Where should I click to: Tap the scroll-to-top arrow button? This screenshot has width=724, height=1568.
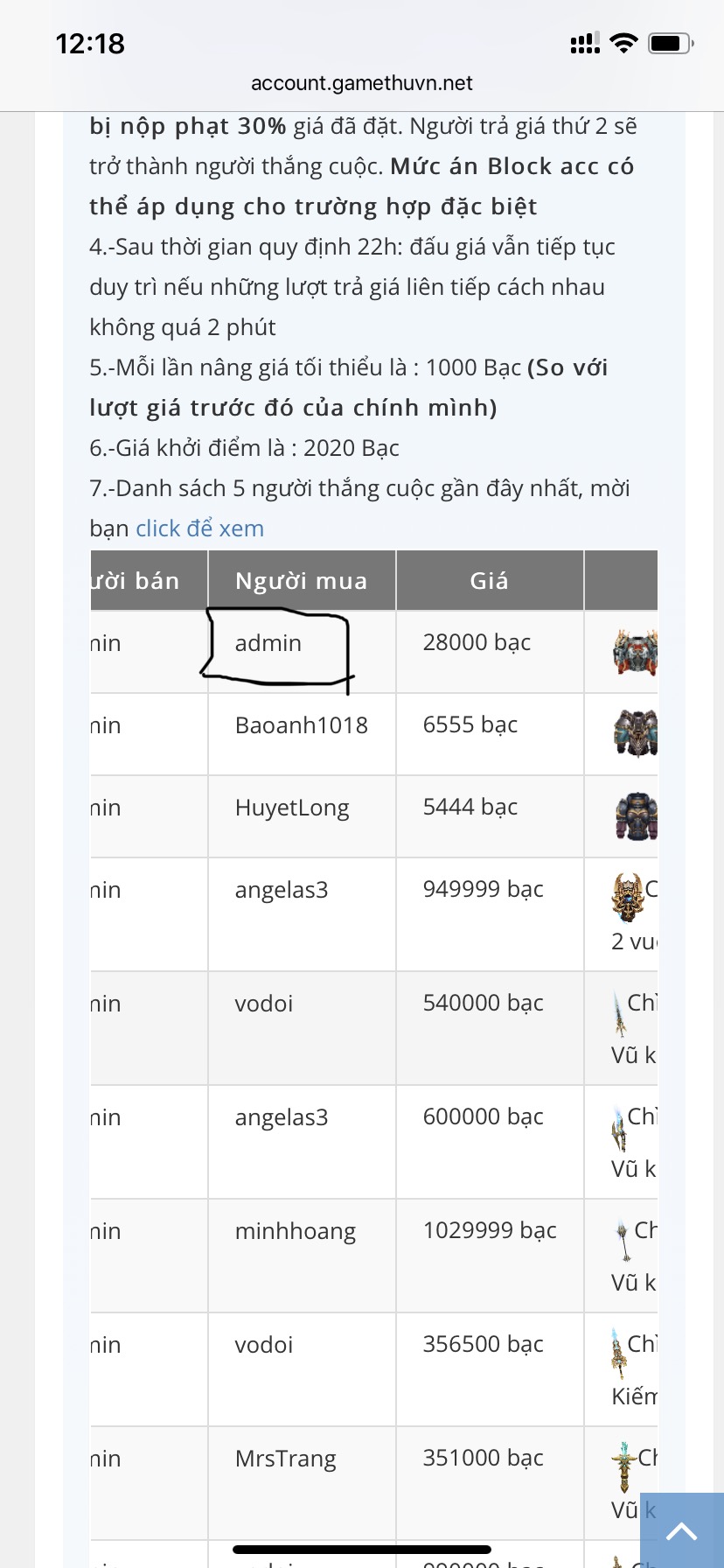coord(681,1530)
